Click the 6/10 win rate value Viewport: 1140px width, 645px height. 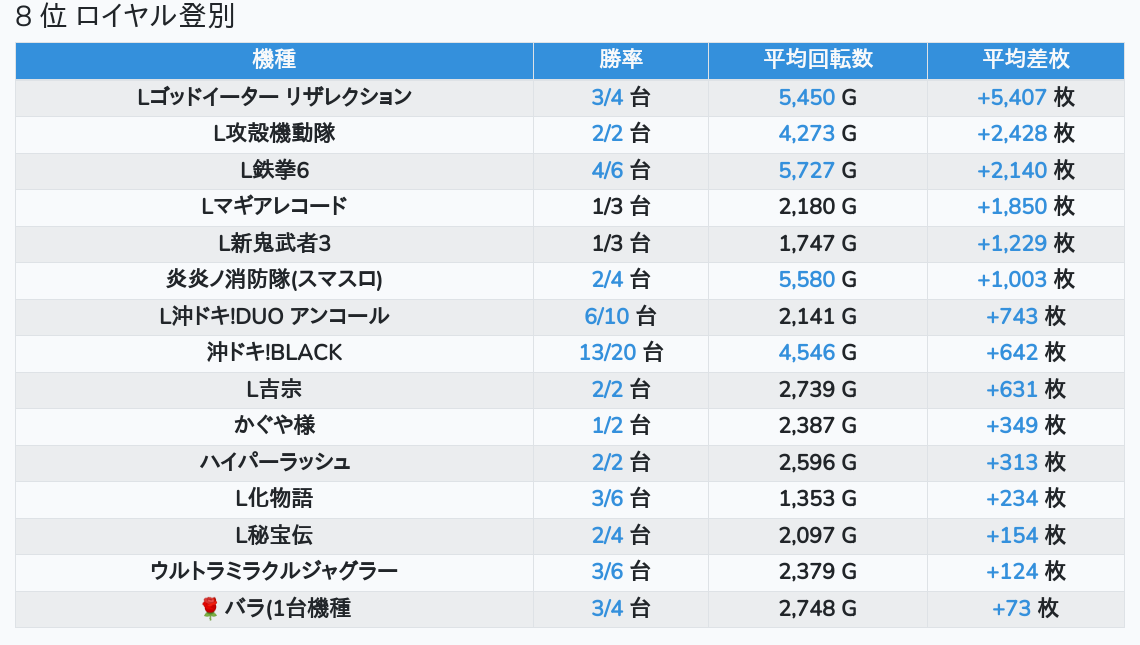coord(607,317)
